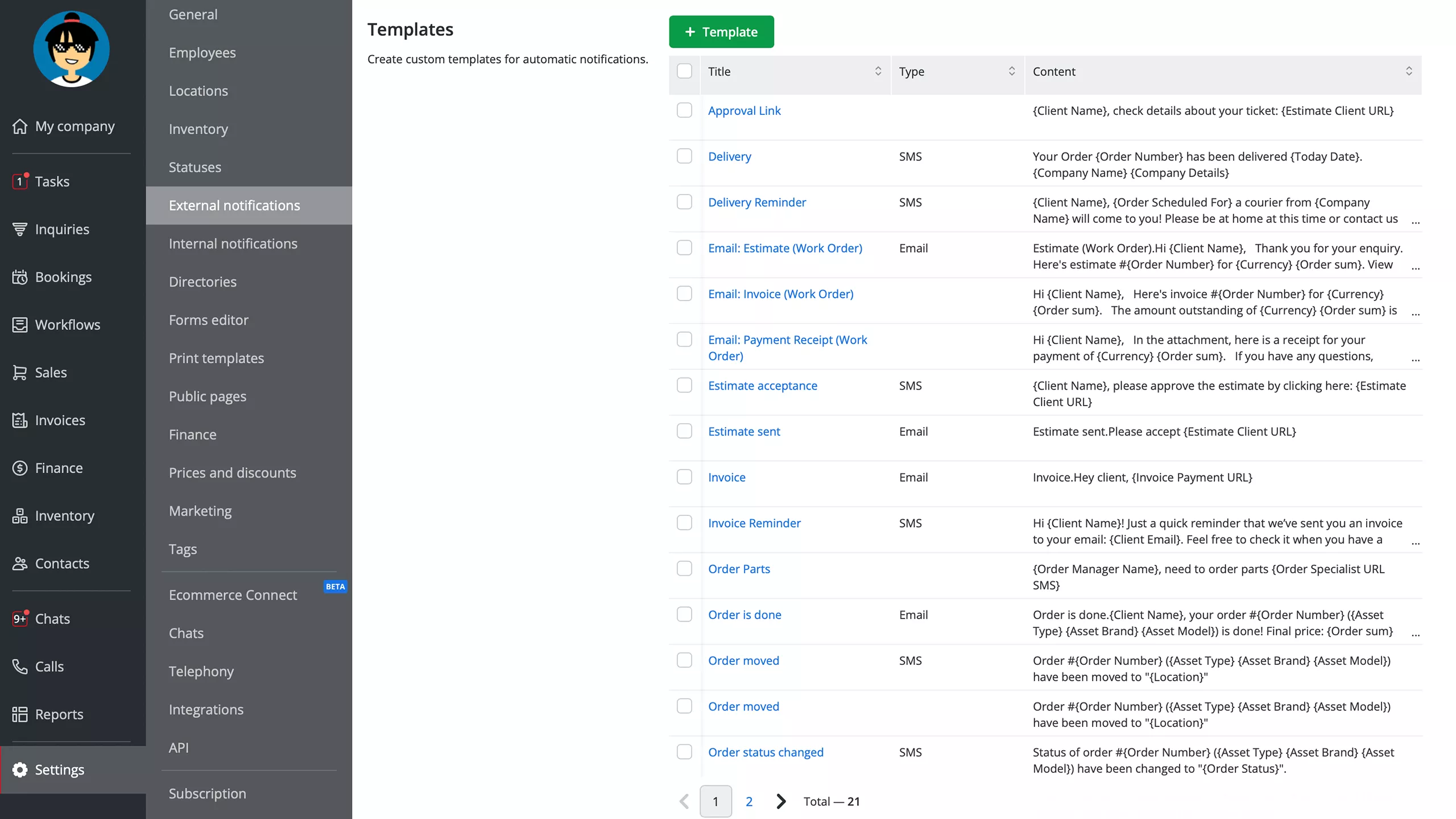Go to next page with right chevron
The height and width of the screenshot is (819, 1456).
[781, 801]
